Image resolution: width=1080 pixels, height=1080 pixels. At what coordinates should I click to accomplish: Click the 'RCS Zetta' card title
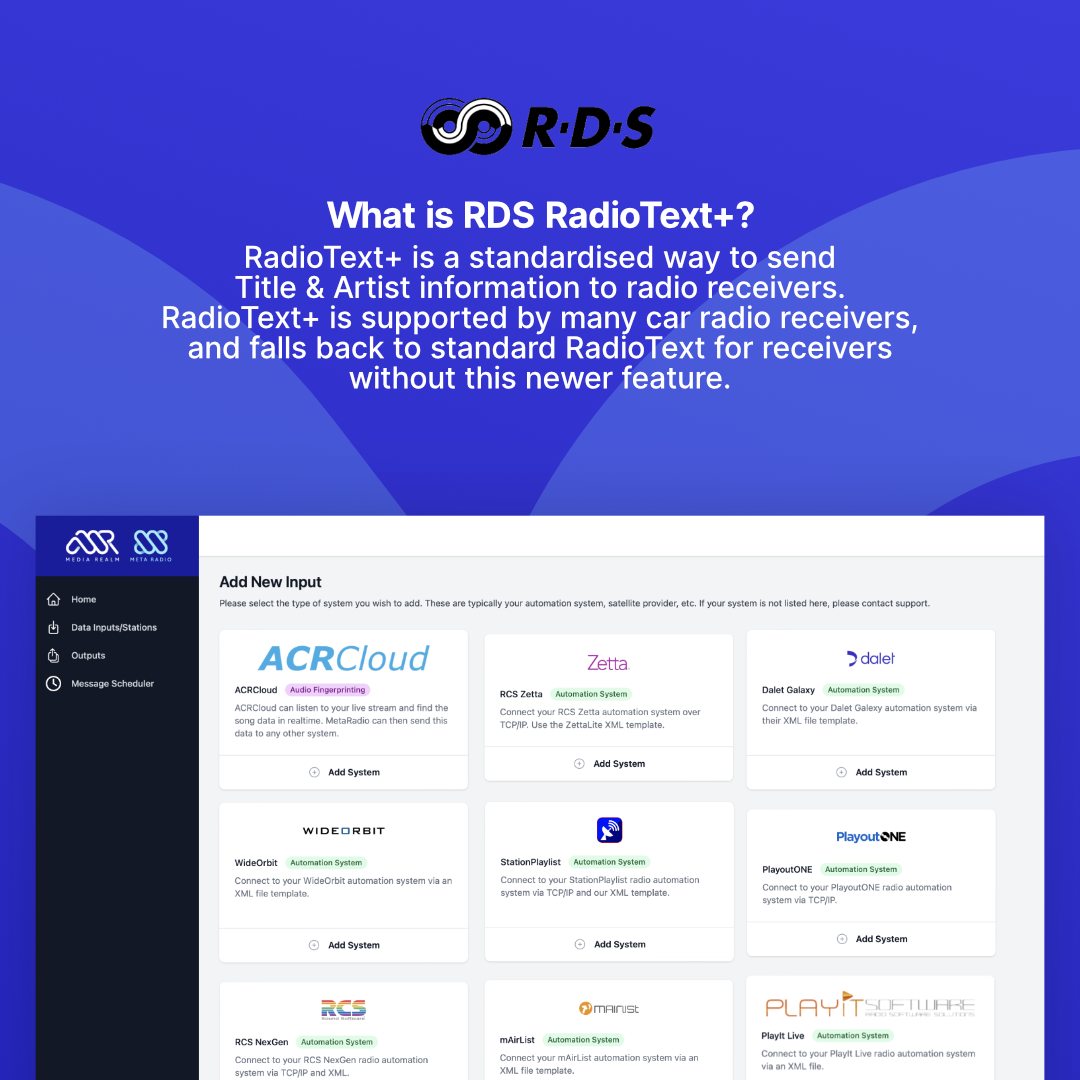pyautogui.click(x=521, y=694)
